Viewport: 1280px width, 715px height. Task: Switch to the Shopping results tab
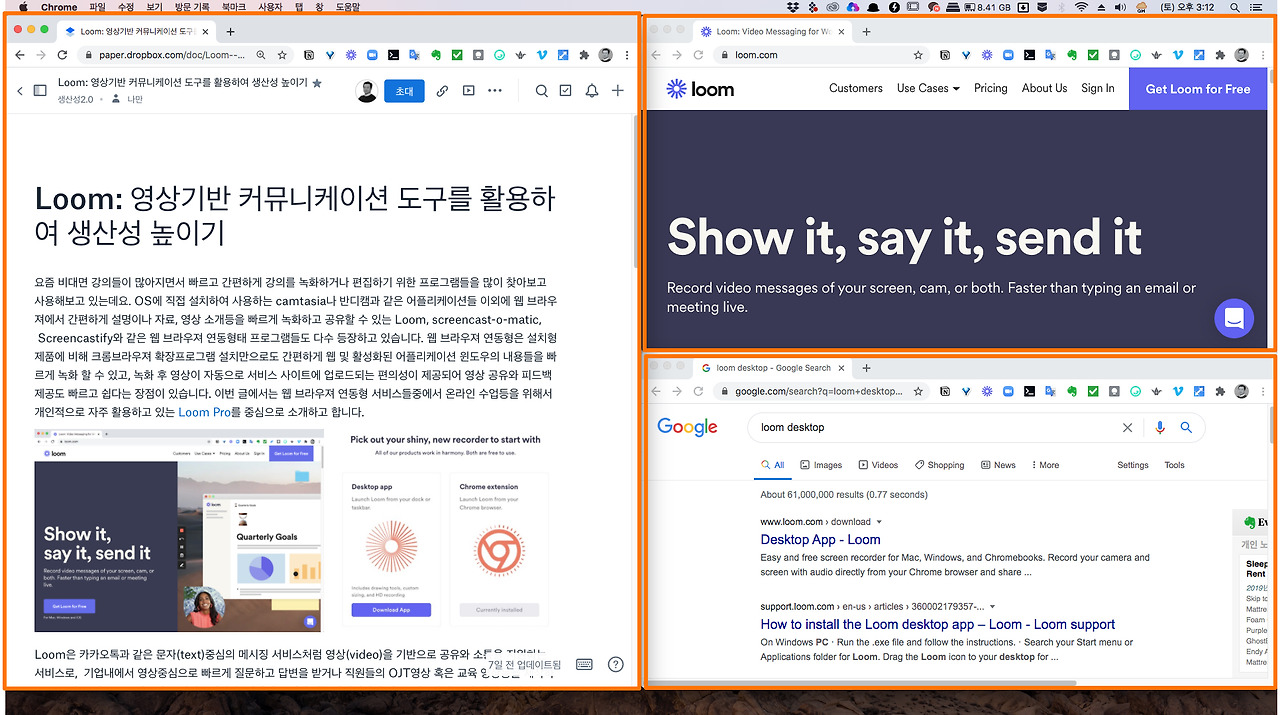click(x=939, y=465)
